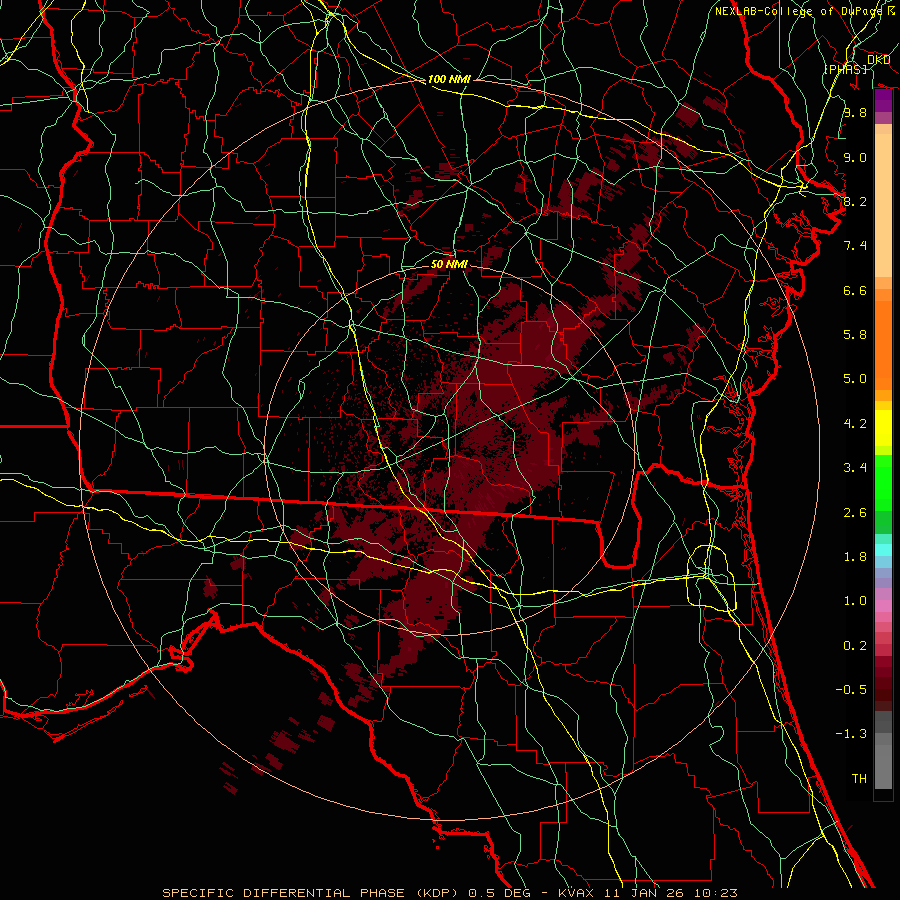Click the 100 NMI range ring label
Image resolution: width=900 pixels, height=900 pixels.
449,79
